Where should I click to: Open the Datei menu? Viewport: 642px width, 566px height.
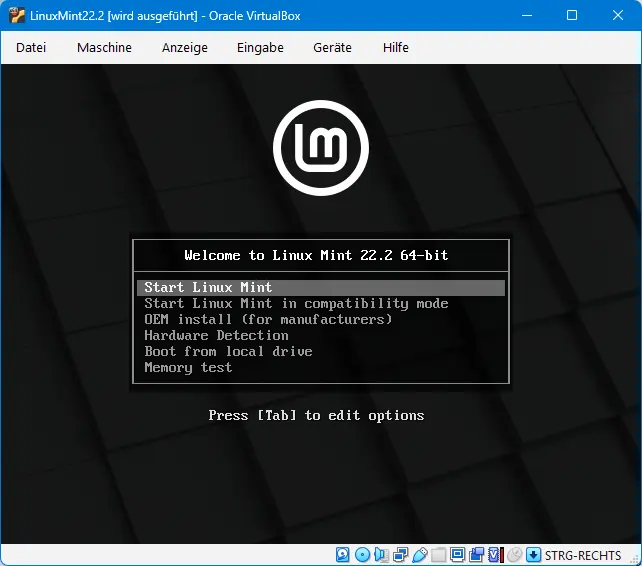coord(31,48)
